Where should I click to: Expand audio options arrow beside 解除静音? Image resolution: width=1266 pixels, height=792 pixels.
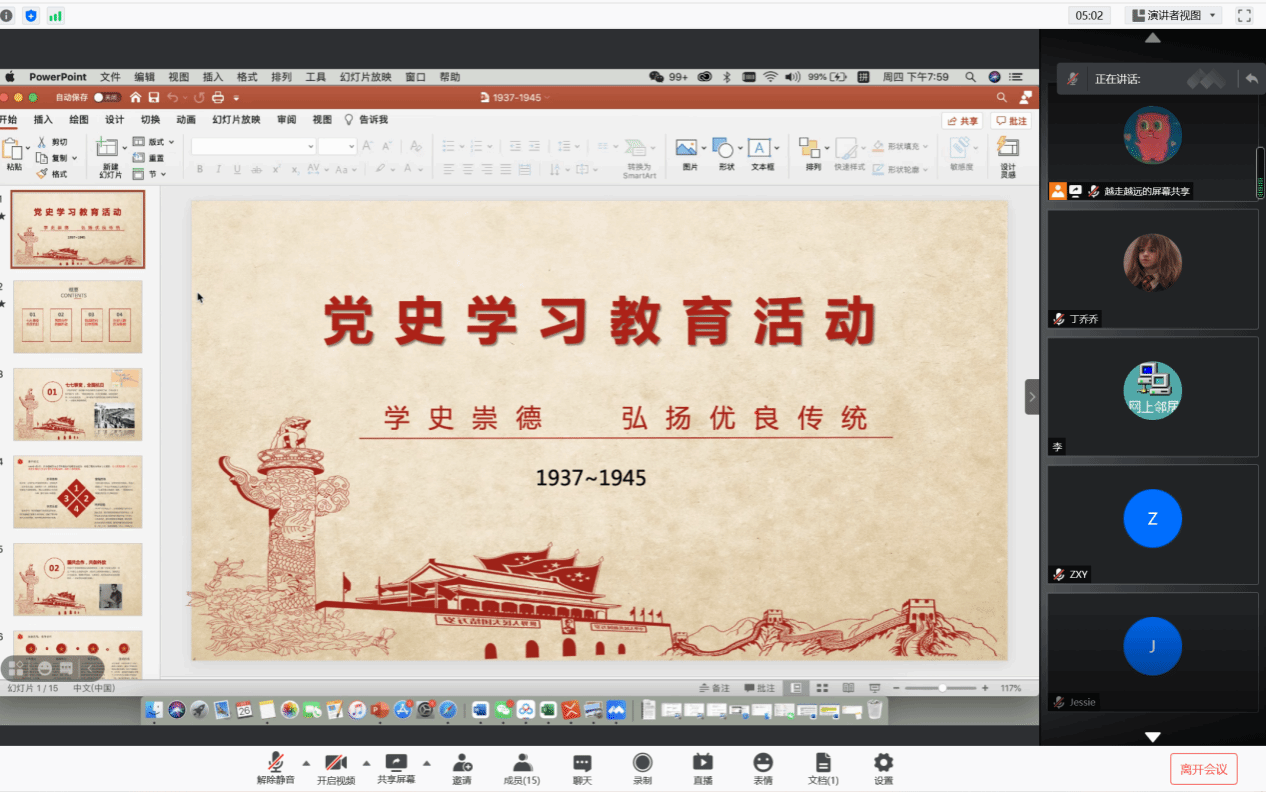click(306, 761)
